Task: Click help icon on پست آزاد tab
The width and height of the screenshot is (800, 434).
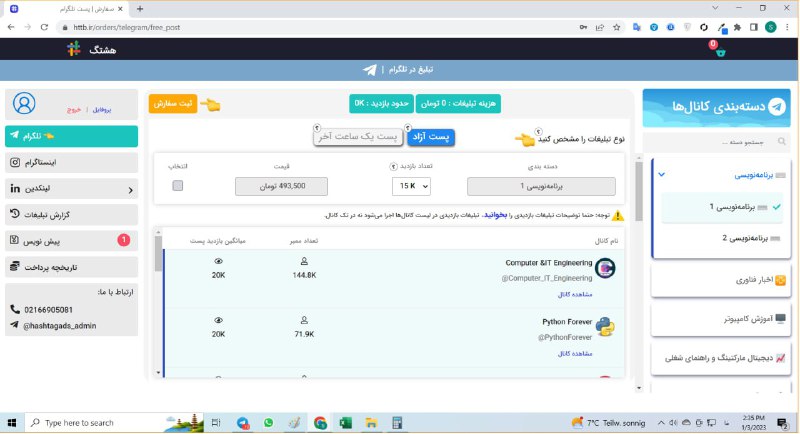Action: [408, 128]
